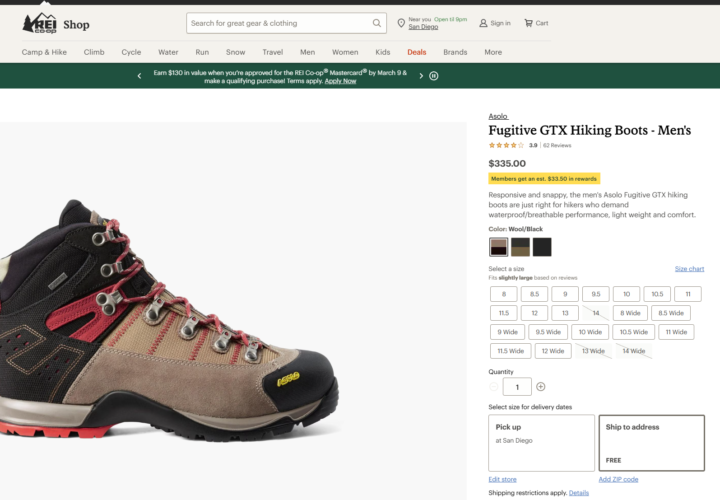Open the Women menu
This screenshot has height=500, width=720.
pyautogui.click(x=345, y=52)
